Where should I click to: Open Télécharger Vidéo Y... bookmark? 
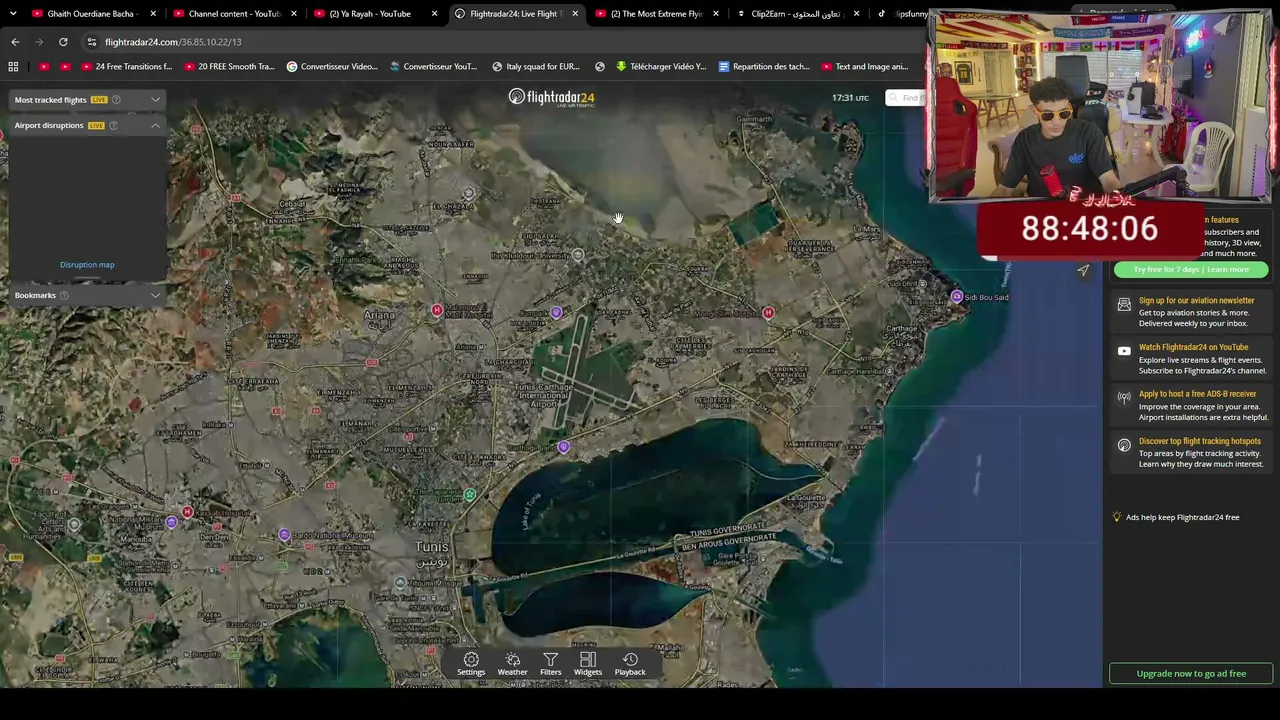661,67
